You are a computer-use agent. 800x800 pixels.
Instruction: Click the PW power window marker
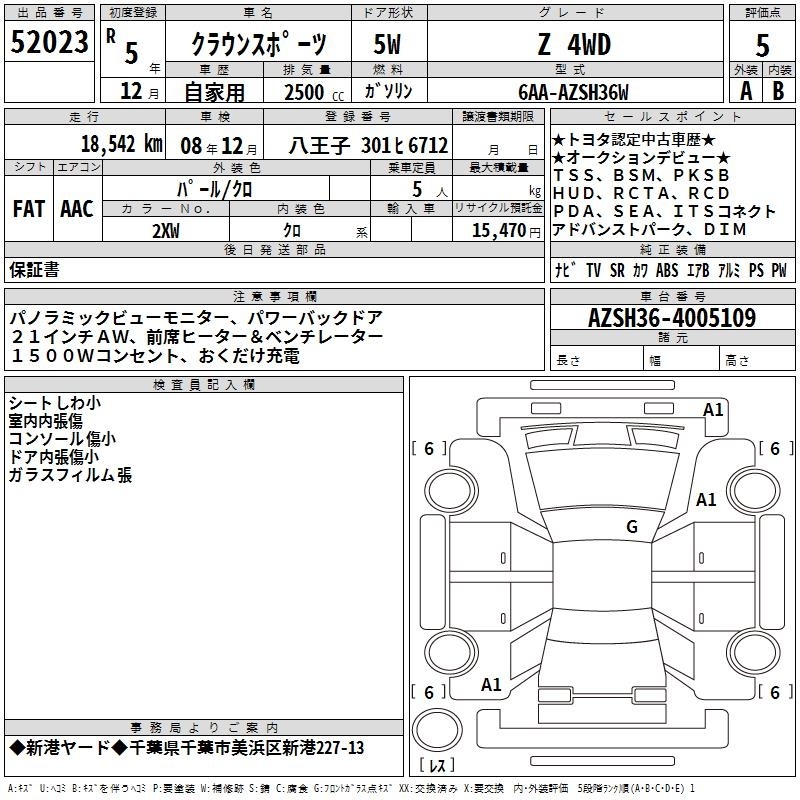click(778, 270)
